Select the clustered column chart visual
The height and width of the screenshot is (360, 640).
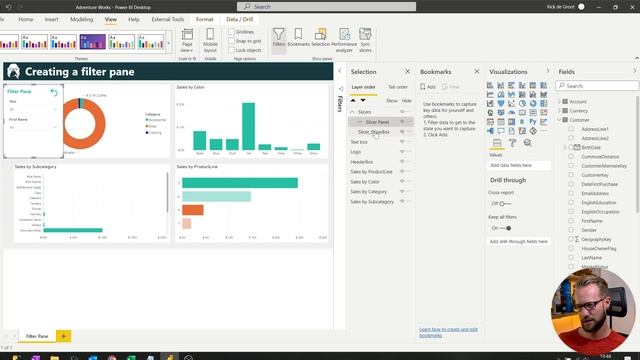(522, 85)
